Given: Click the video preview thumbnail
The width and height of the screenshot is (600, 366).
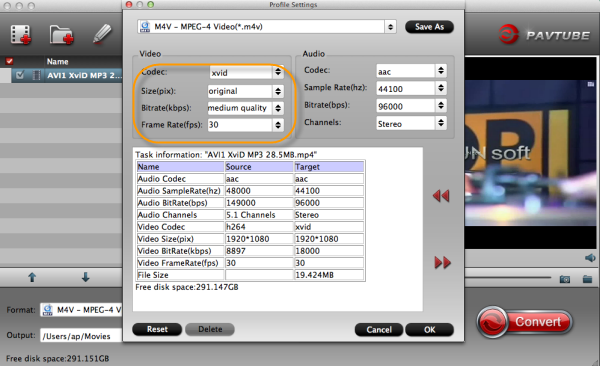Looking at the screenshot, I should click(530, 153).
